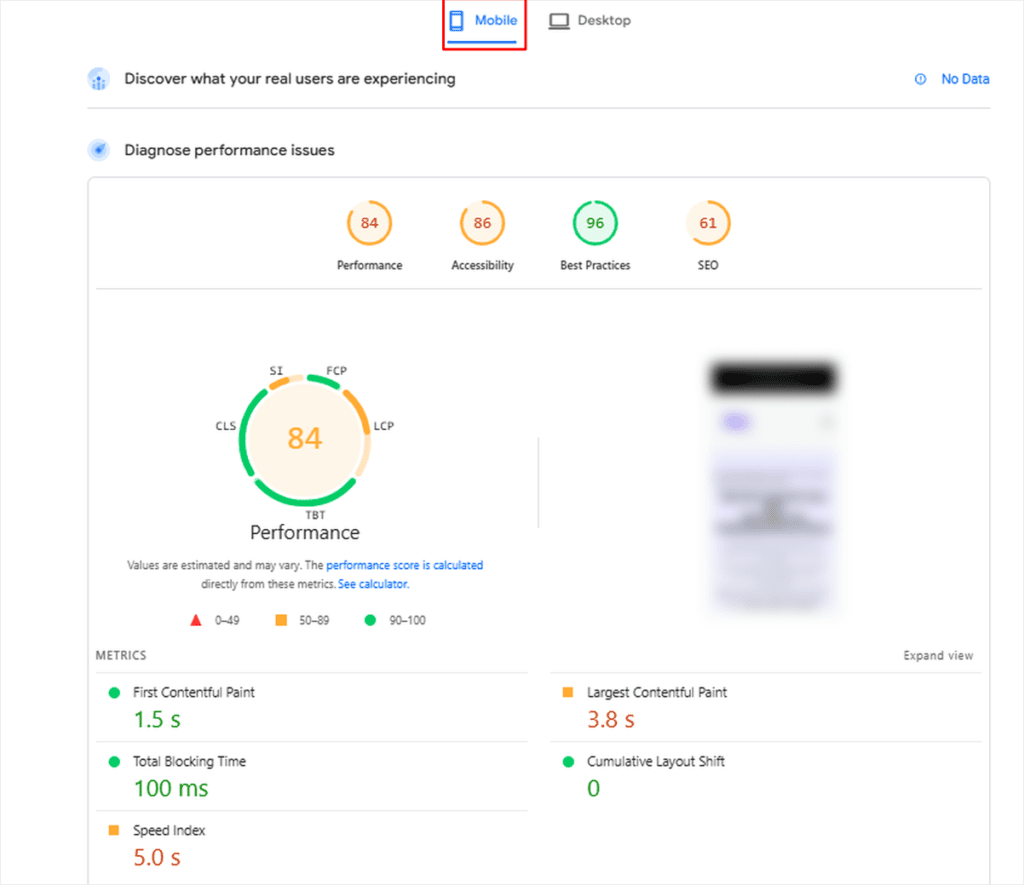Click the 3.8 s value
Screen dimensions: 1024x885
[611, 720]
